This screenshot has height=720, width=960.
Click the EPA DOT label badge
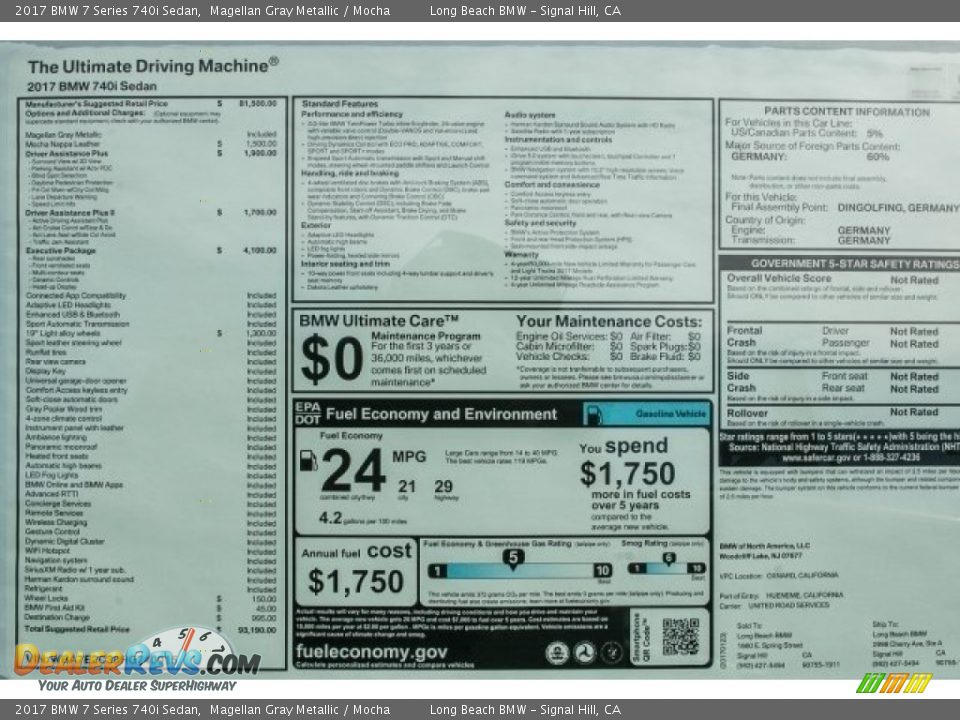tap(307, 414)
